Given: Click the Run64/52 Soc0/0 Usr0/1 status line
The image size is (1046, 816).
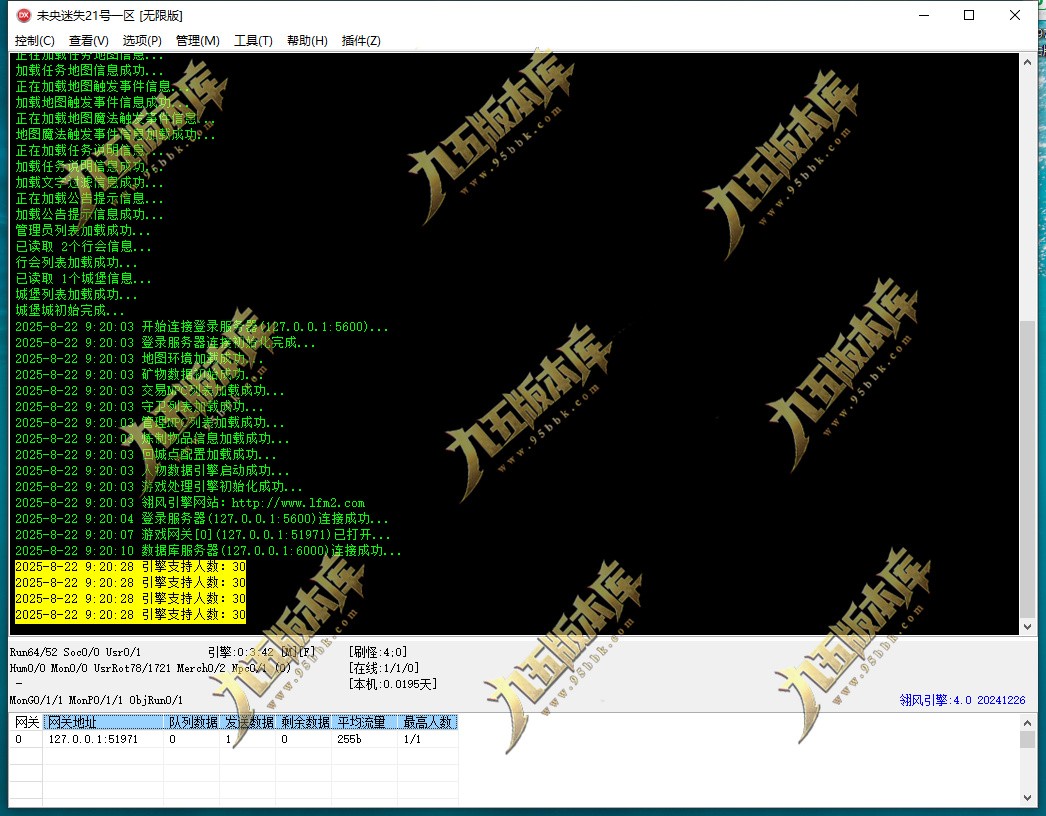Looking at the screenshot, I should pyautogui.click(x=75, y=652).
